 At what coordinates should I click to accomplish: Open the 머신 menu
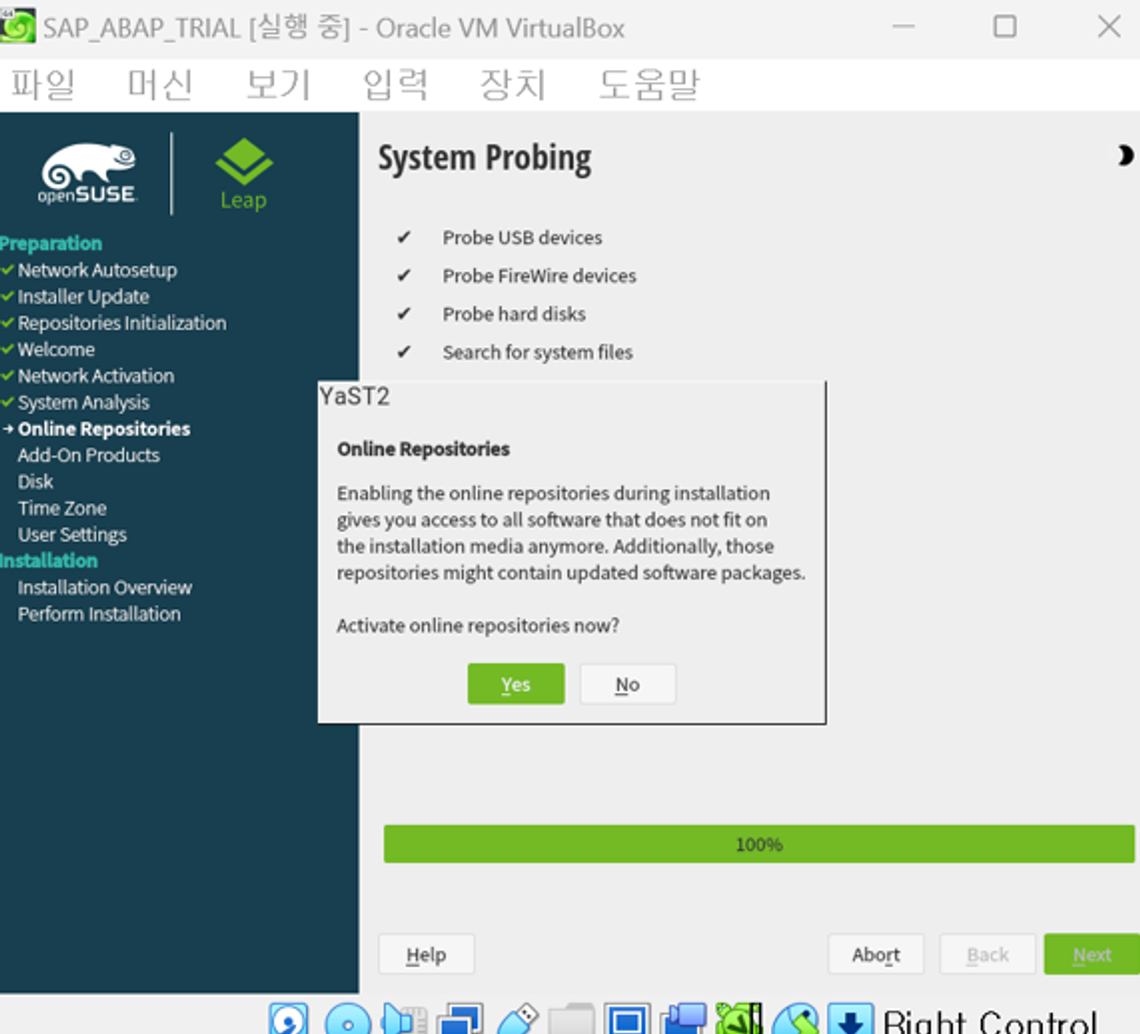pos(160,84)
